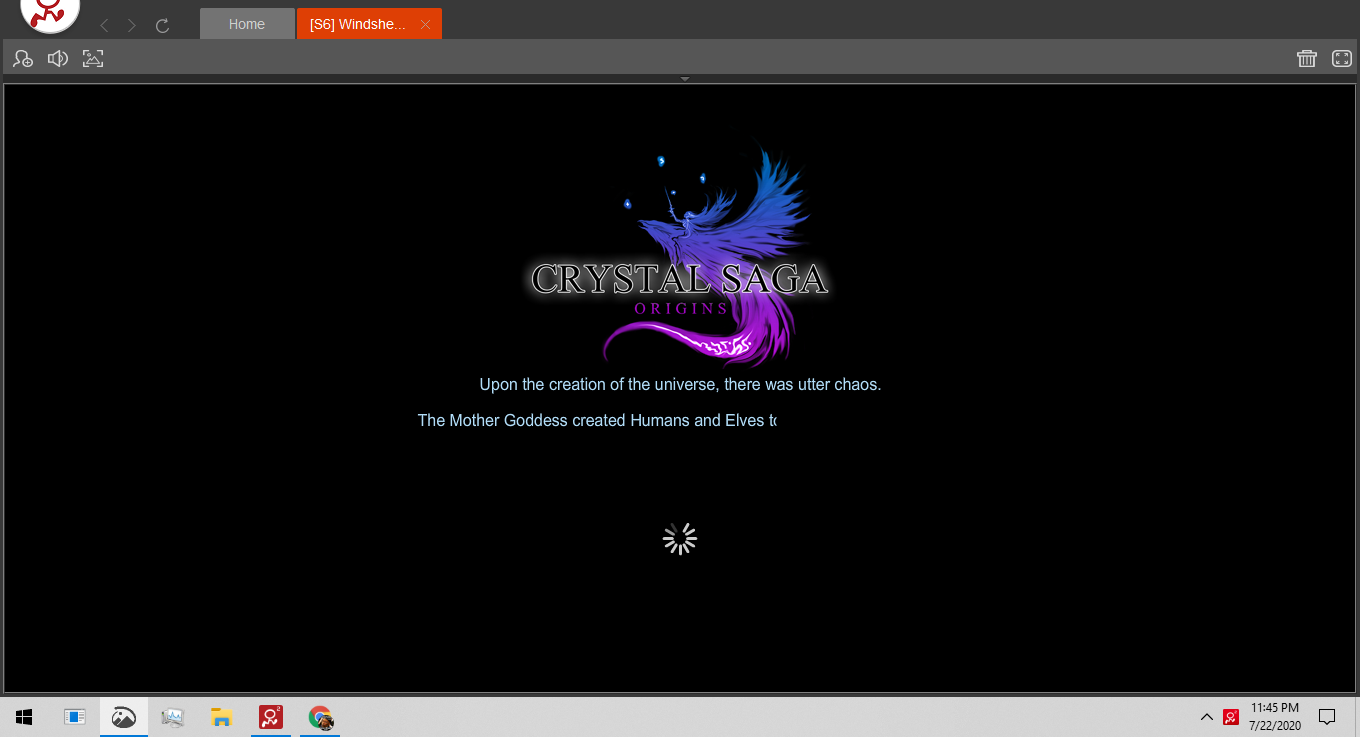
Task: Close the [S6] Windshe... tab
Action: click(425, 24)
